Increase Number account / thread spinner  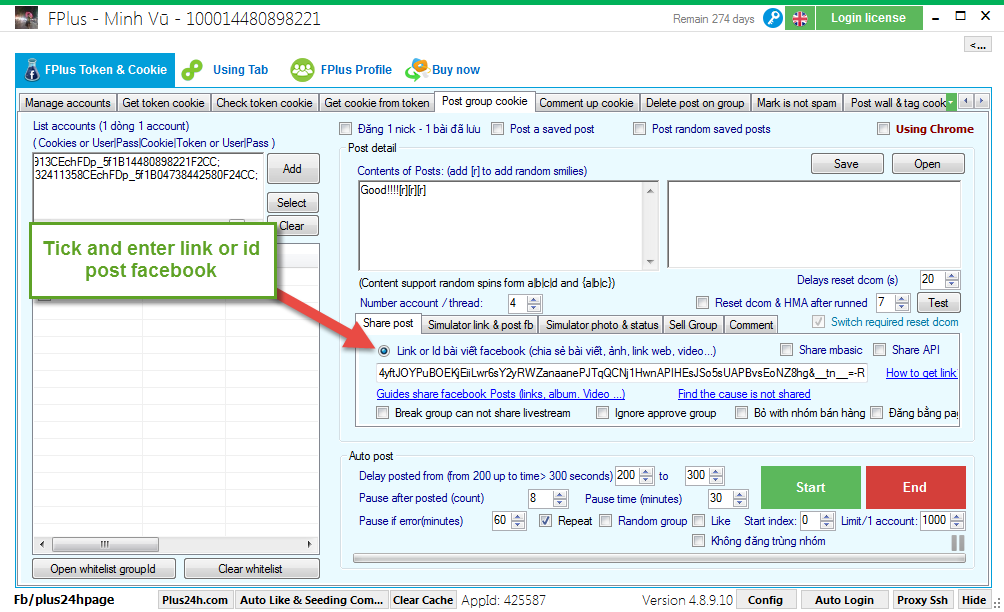pyautogui.click(x=534, y=299)
